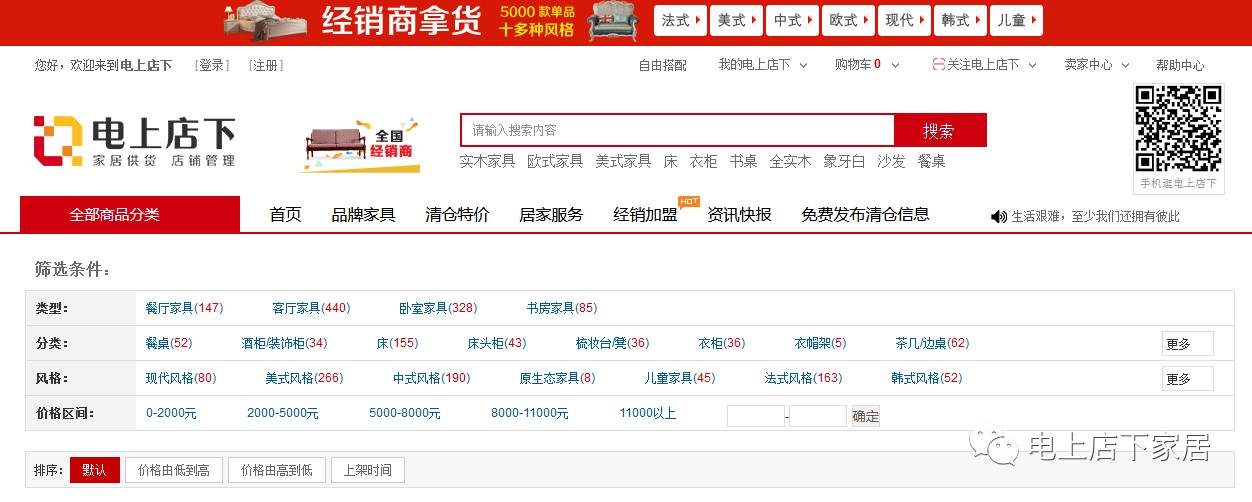This screenshot has width=1252, height=502.
Task: Click the 电上店下 site logo
Action: pos(134,142)
